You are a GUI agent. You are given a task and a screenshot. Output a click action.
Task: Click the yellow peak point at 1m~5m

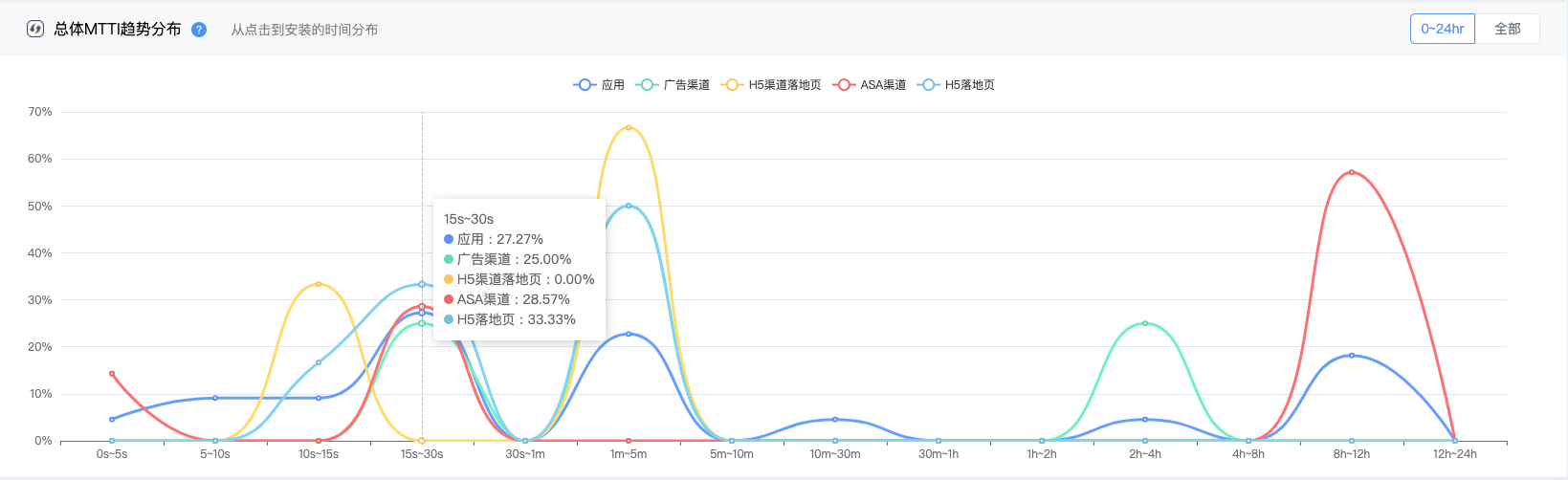pyautogui.click(x=629, y=127)
